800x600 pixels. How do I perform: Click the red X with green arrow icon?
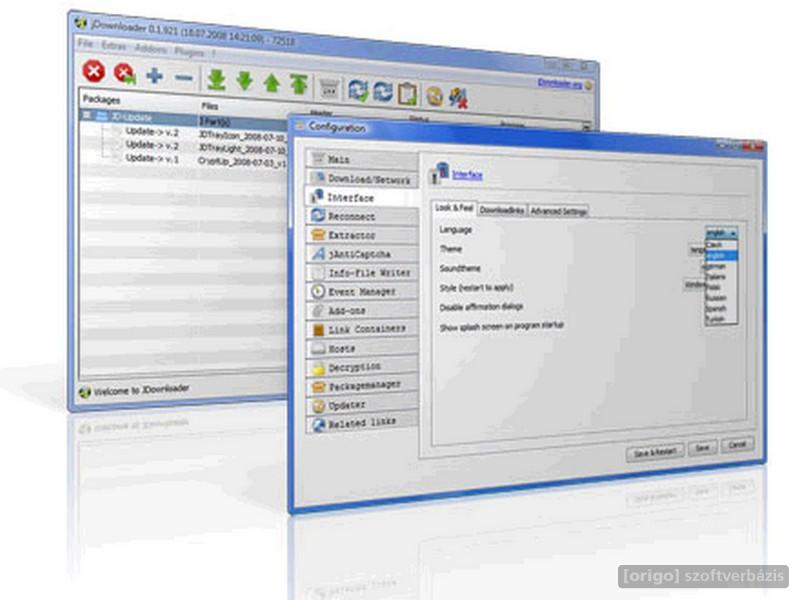click(x=124, y=73)
